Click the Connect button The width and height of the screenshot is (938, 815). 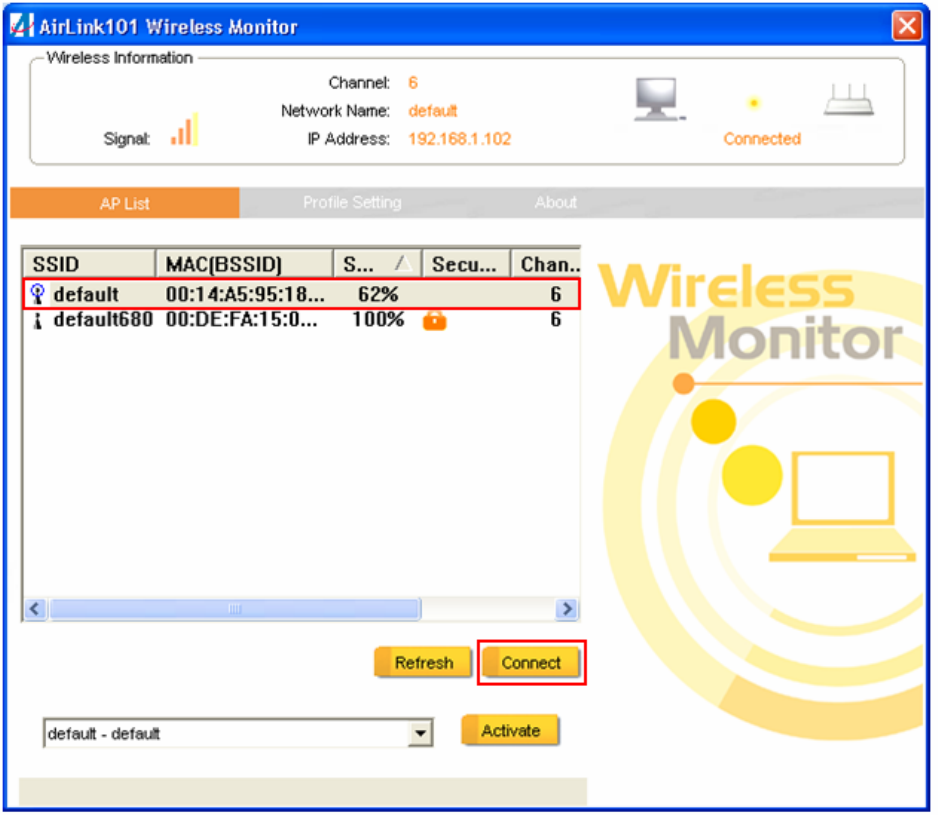tap(531, 662)
